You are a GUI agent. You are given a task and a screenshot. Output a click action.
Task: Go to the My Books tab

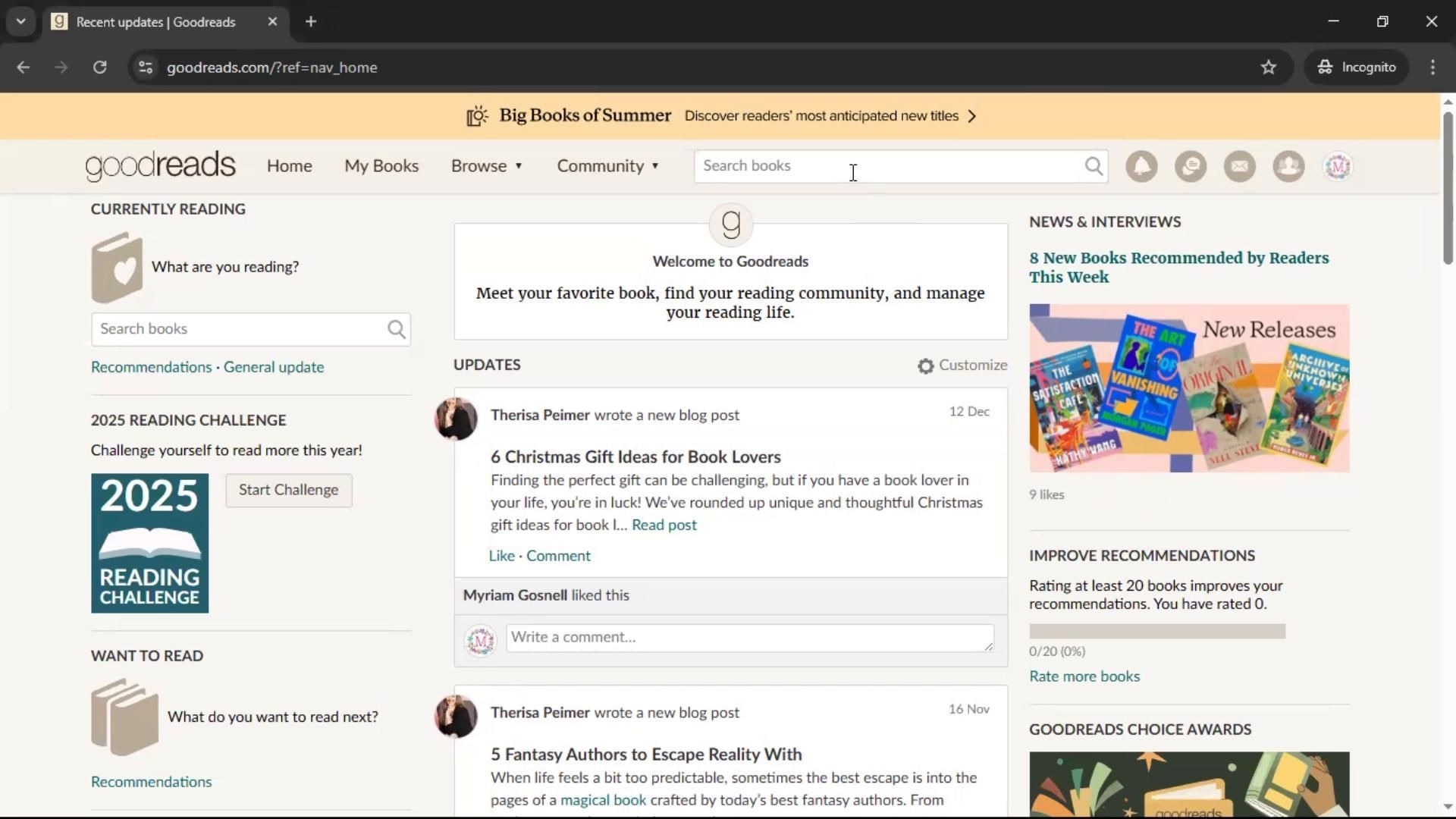(x=381, y=166)
